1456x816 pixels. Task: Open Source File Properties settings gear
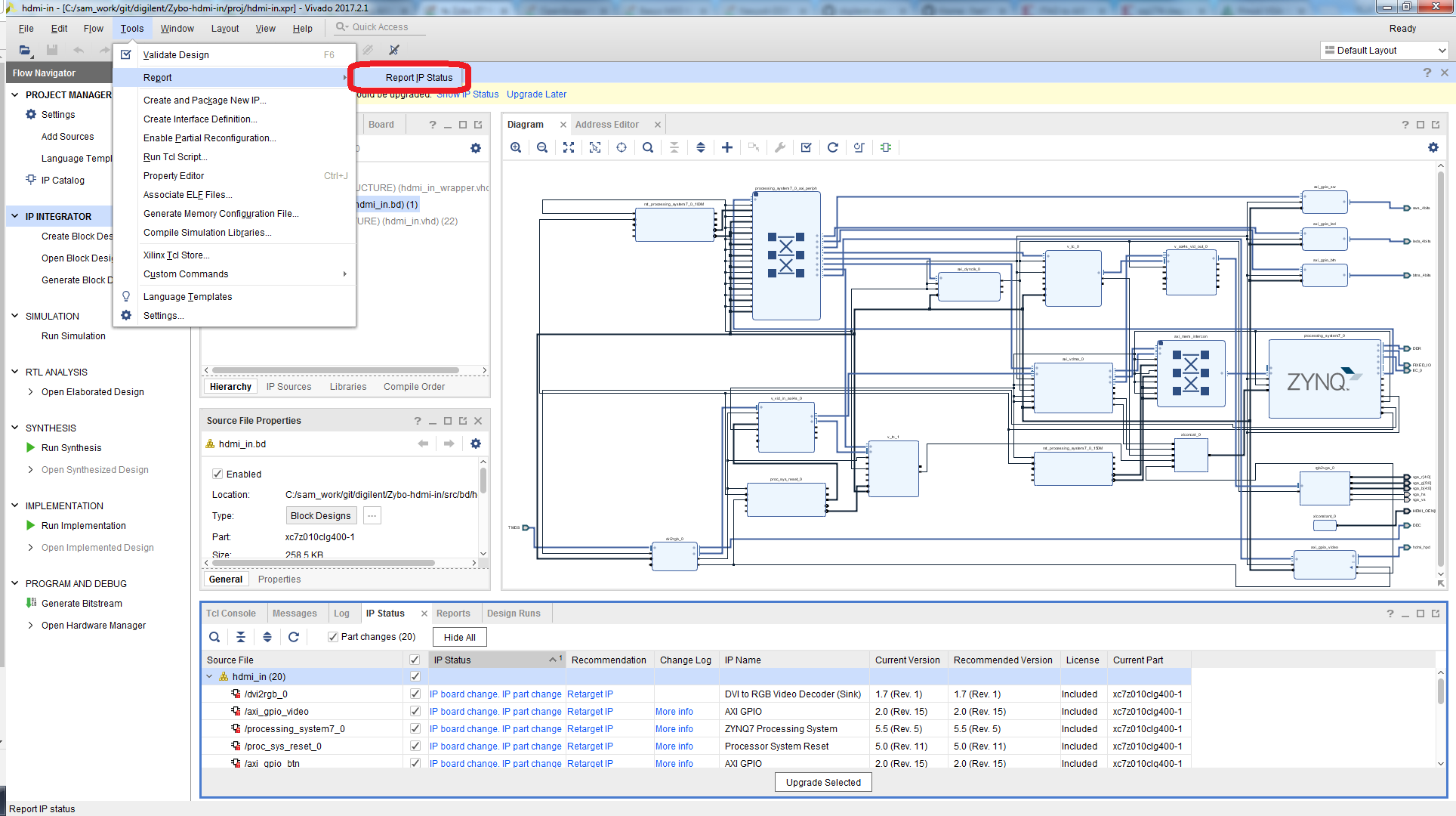pos(476,444)
